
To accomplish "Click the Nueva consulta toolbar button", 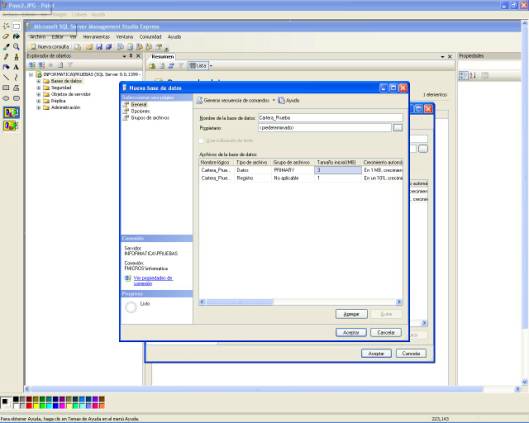I will 50,47.
